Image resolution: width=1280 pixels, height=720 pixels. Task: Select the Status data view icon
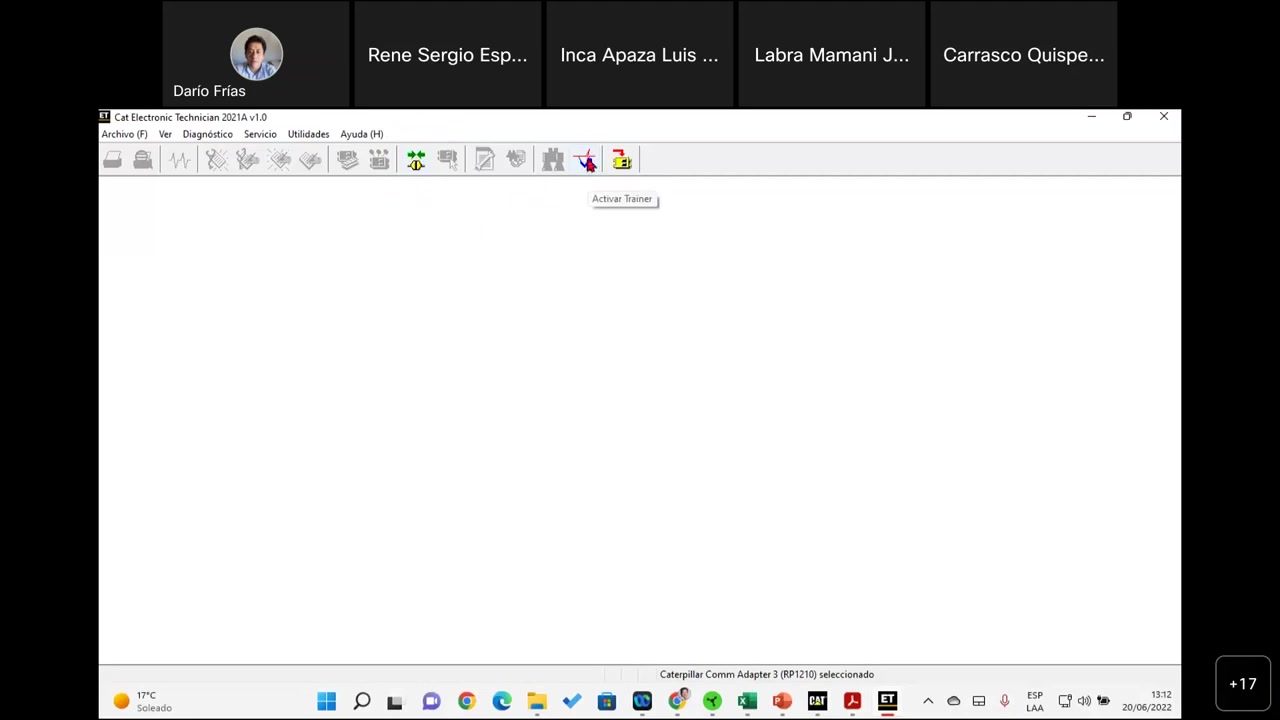(x=179, y=160)
